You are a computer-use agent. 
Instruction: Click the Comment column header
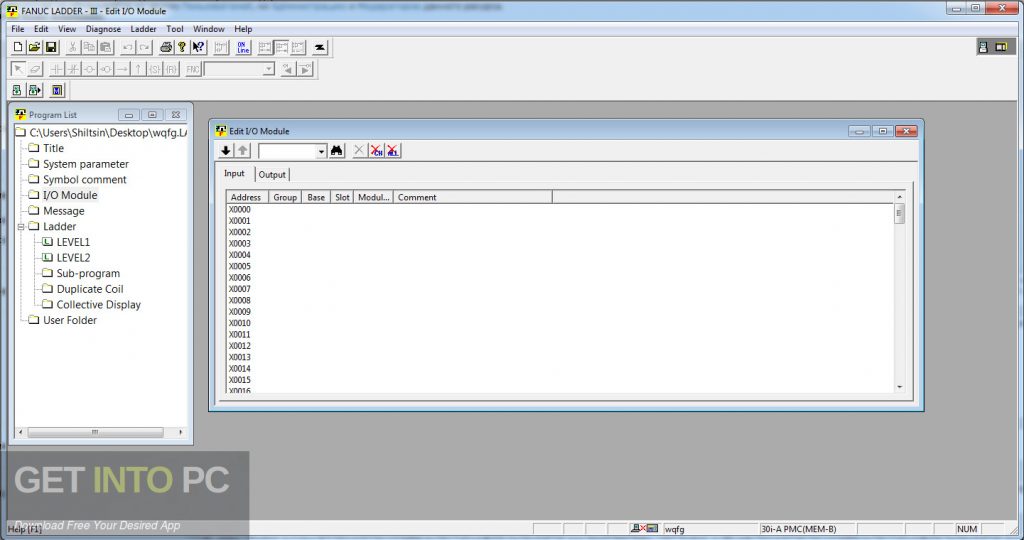[473, 197]
